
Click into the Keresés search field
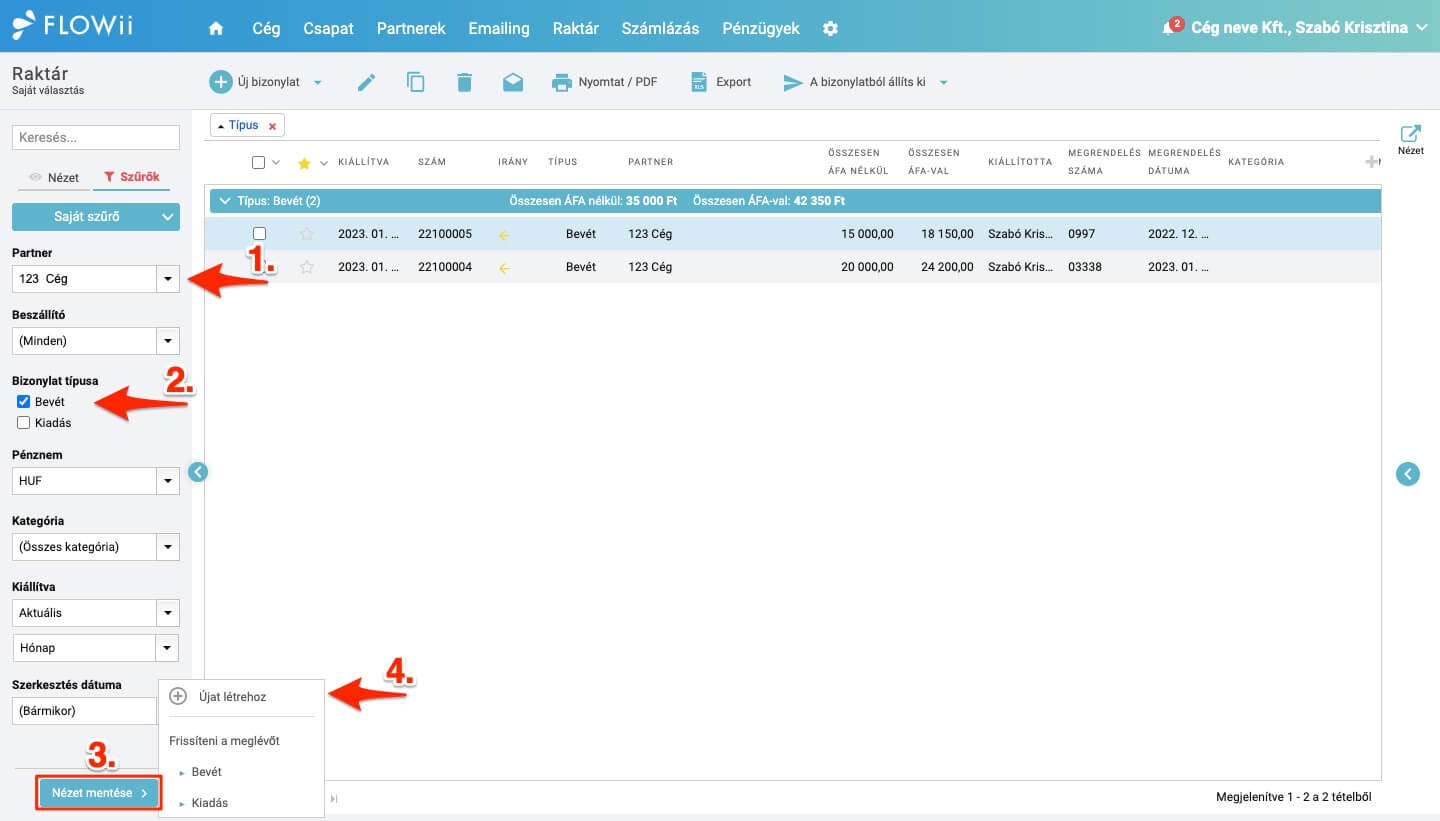click(96, 138)
